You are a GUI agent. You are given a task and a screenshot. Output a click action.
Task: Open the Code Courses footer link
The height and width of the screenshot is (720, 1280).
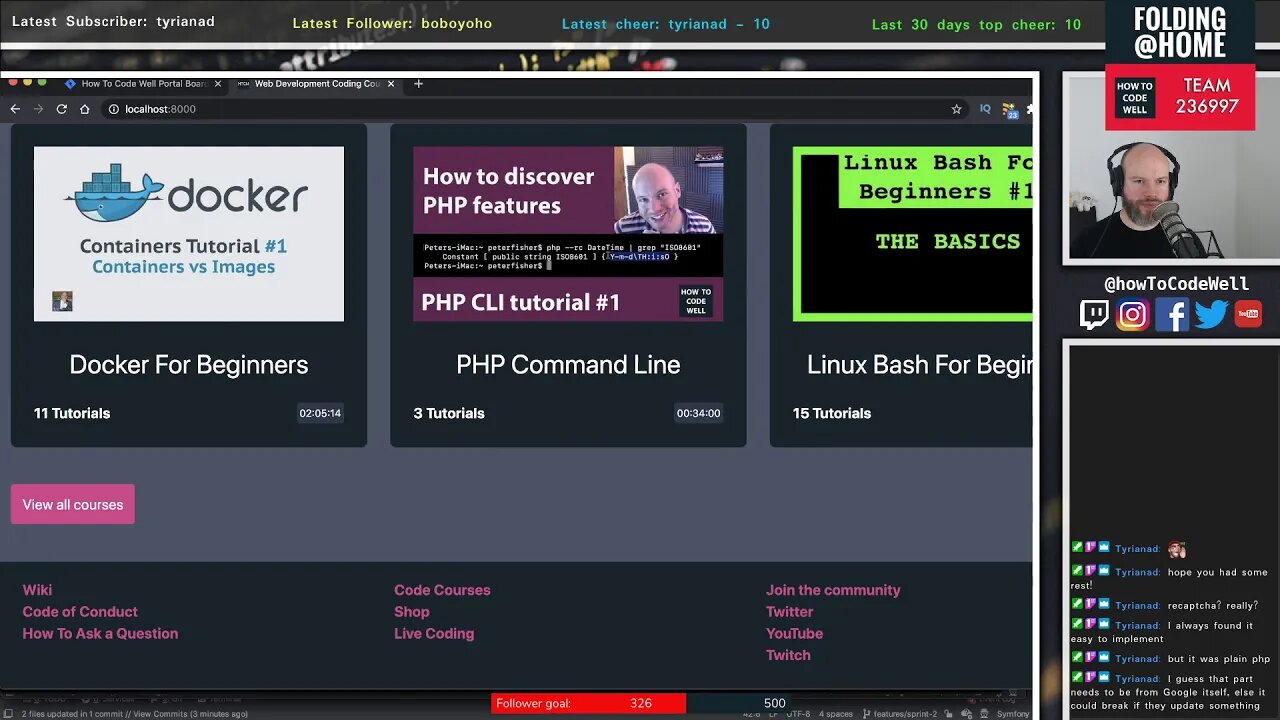[x=442, y=590]
